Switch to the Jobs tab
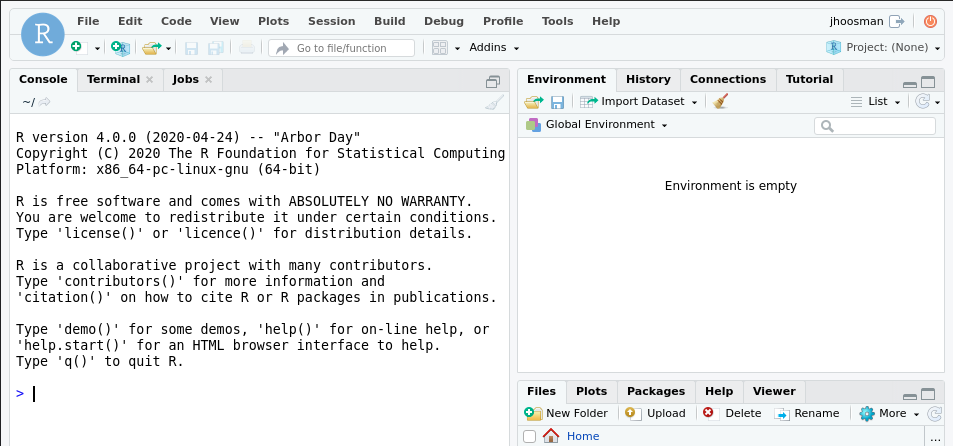The height and width of the screenshot is (446, 953). (185, 80)
